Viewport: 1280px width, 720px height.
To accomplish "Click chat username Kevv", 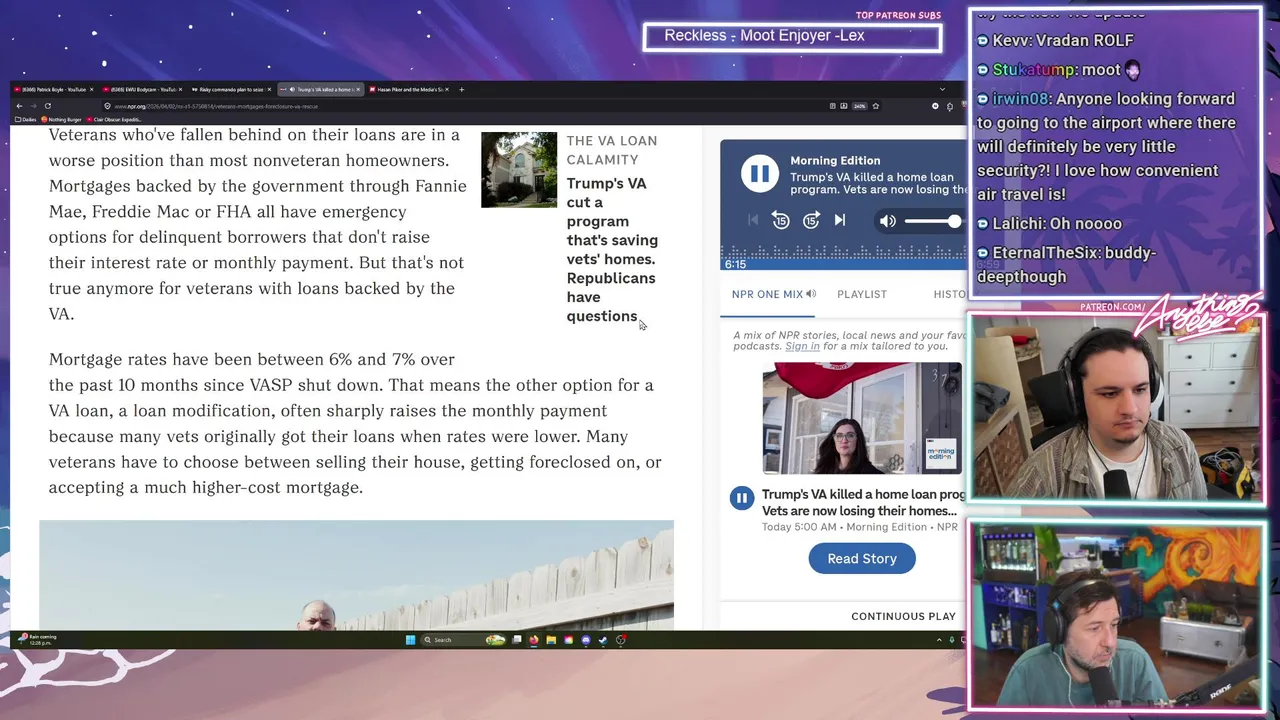I will tap(1010, 41).
